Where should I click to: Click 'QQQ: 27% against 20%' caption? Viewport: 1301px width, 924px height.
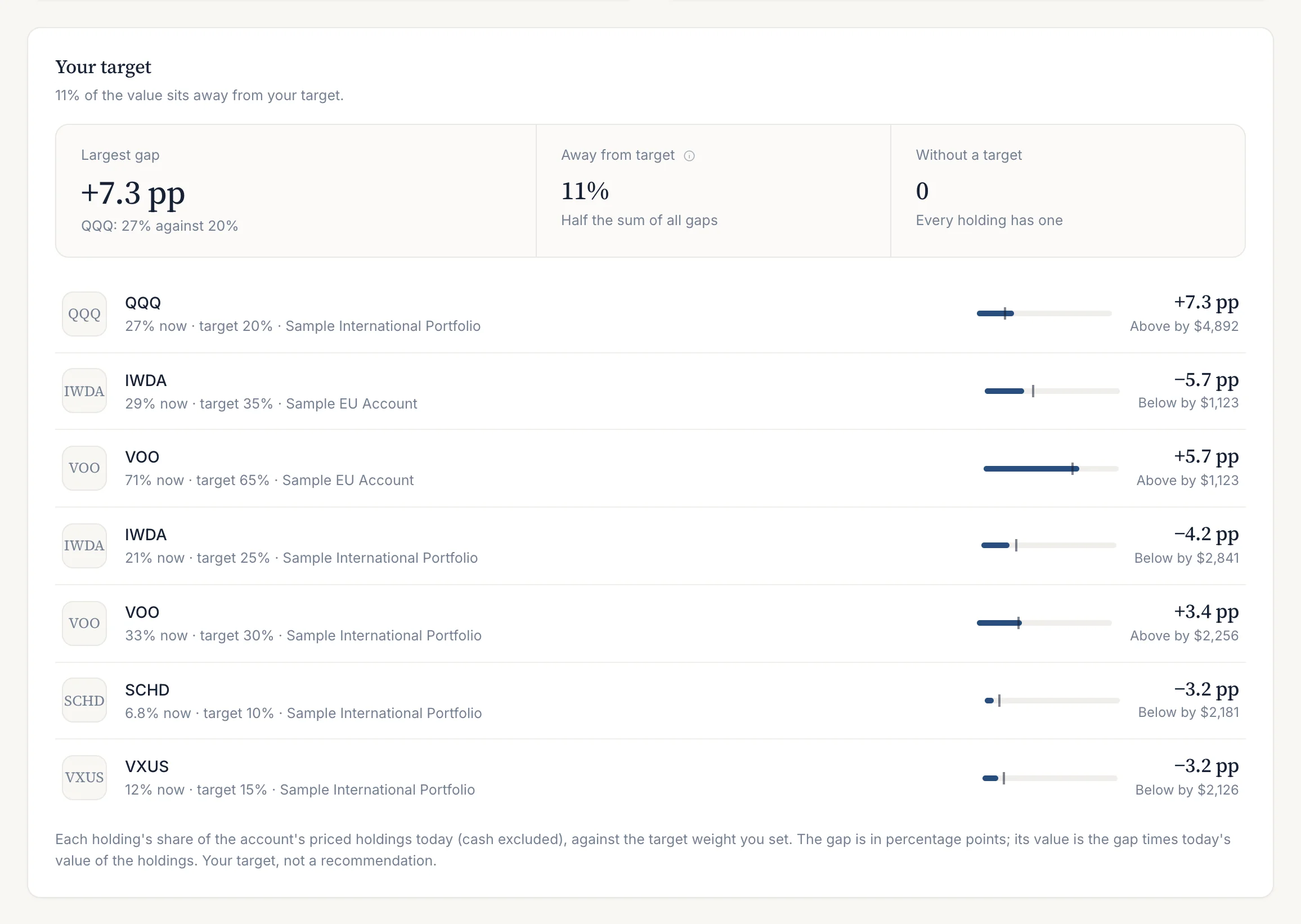click(159, 226)
